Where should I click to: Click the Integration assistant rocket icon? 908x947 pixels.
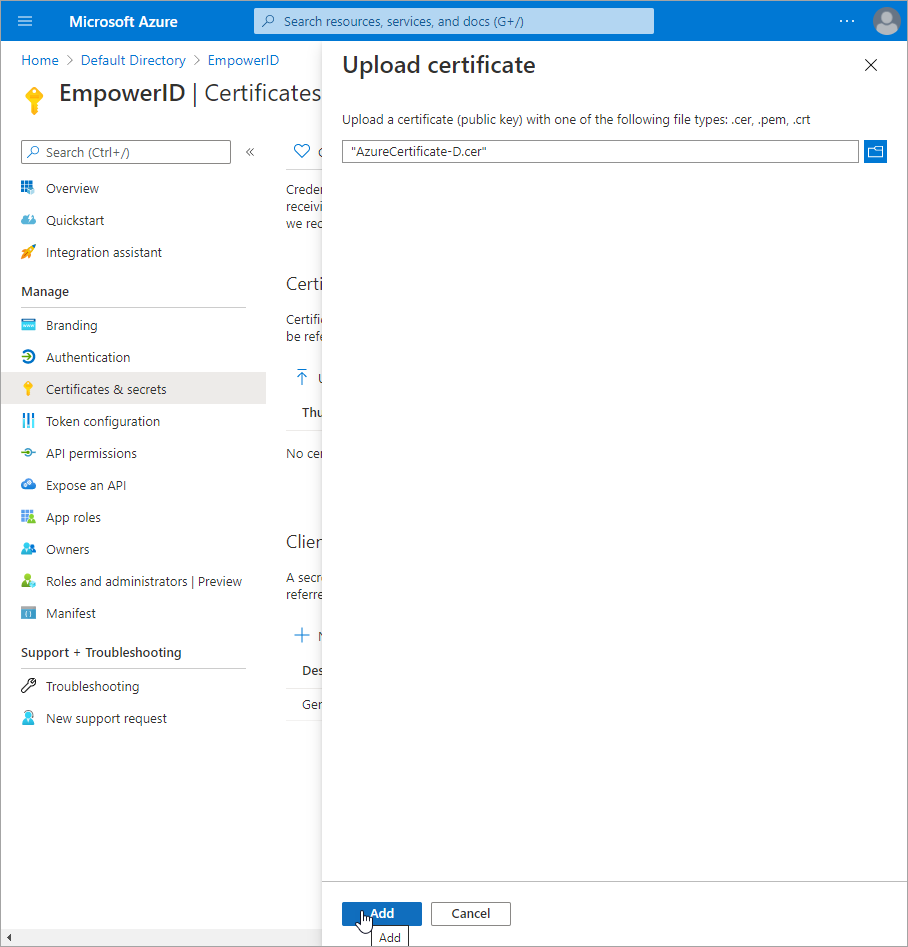(28, 252)
